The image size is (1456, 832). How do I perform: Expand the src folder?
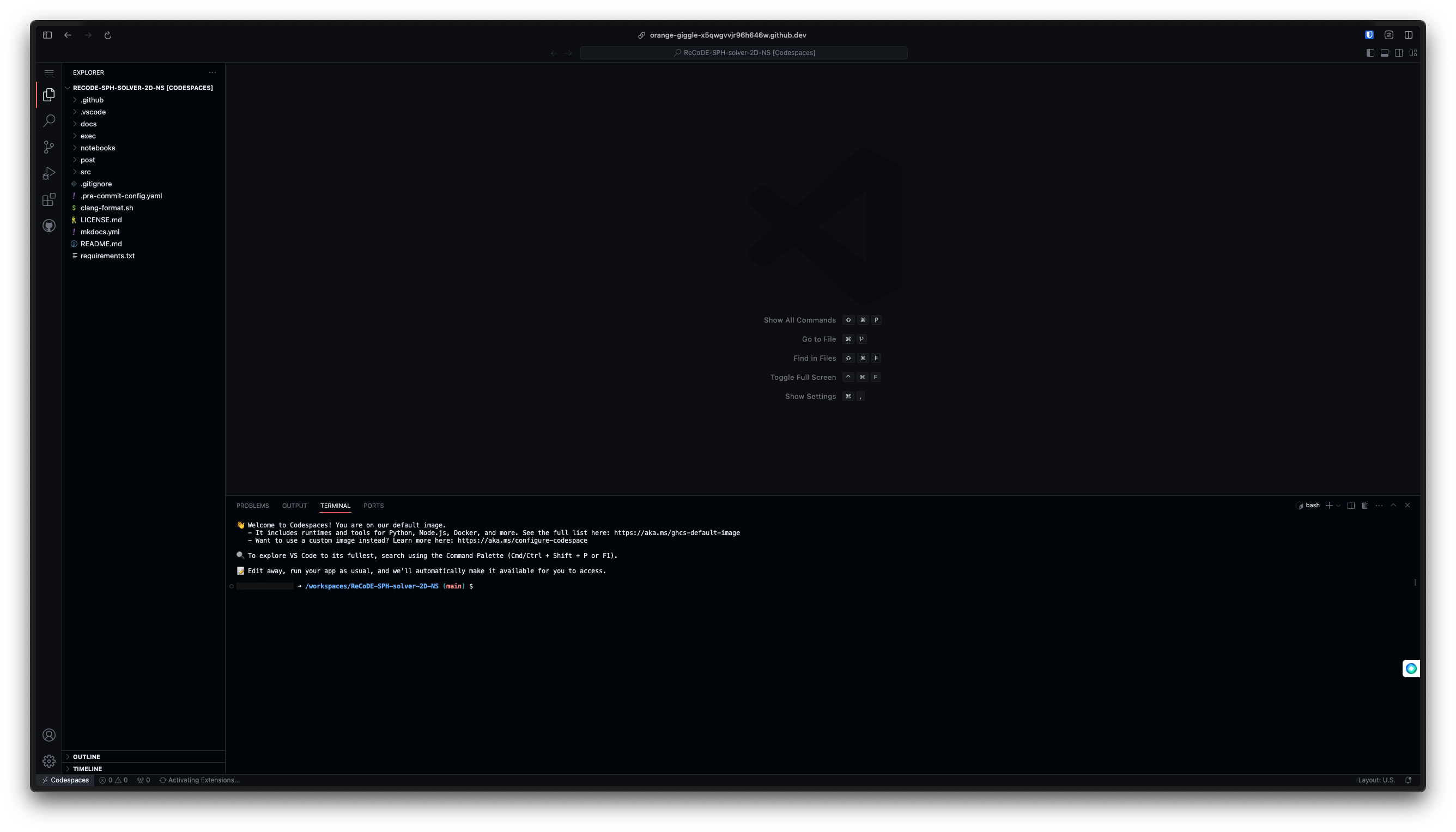pyautogui.click(x=143, y=172)
